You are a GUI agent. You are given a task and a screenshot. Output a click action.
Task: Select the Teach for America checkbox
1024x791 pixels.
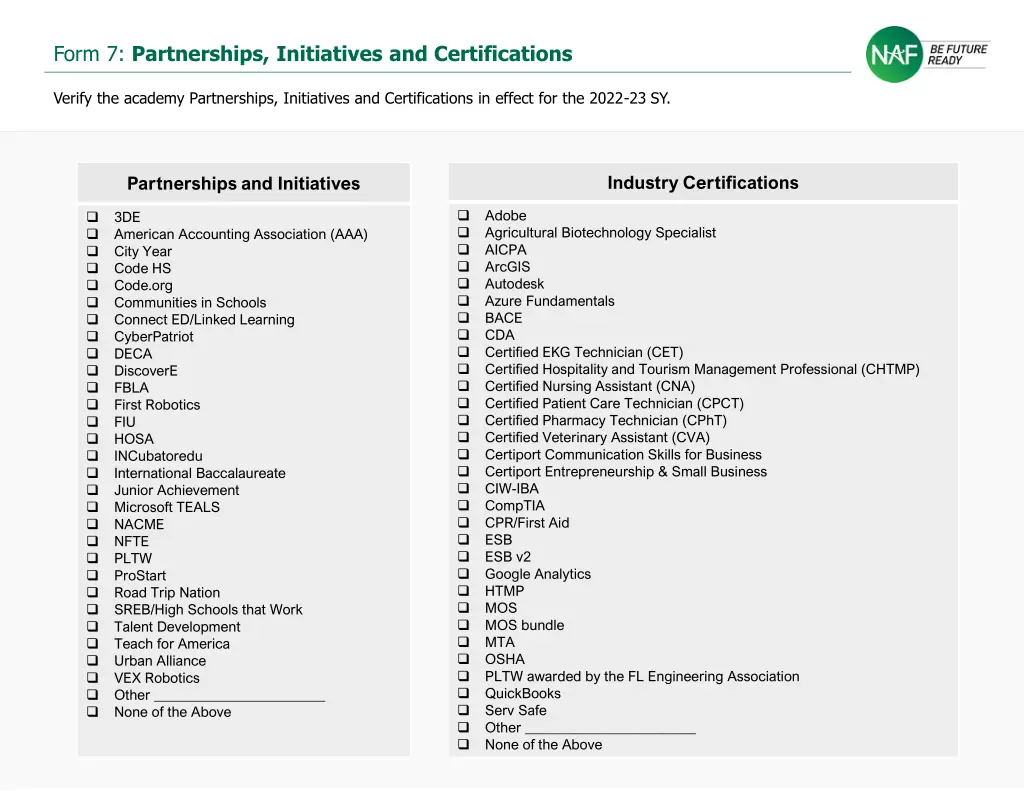click(x=93, y=643)
